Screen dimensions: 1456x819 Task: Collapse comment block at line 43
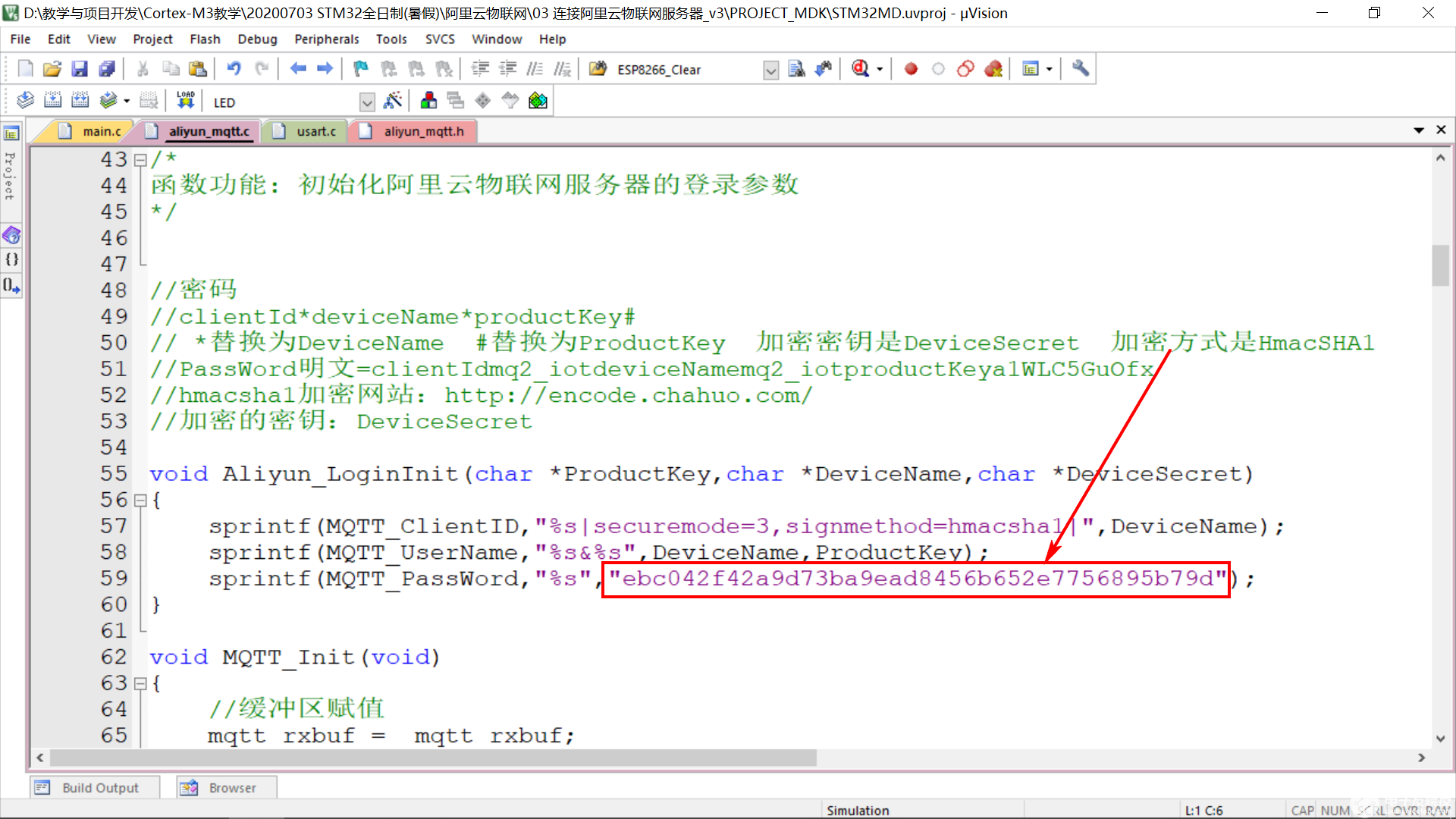pos(140,160)
